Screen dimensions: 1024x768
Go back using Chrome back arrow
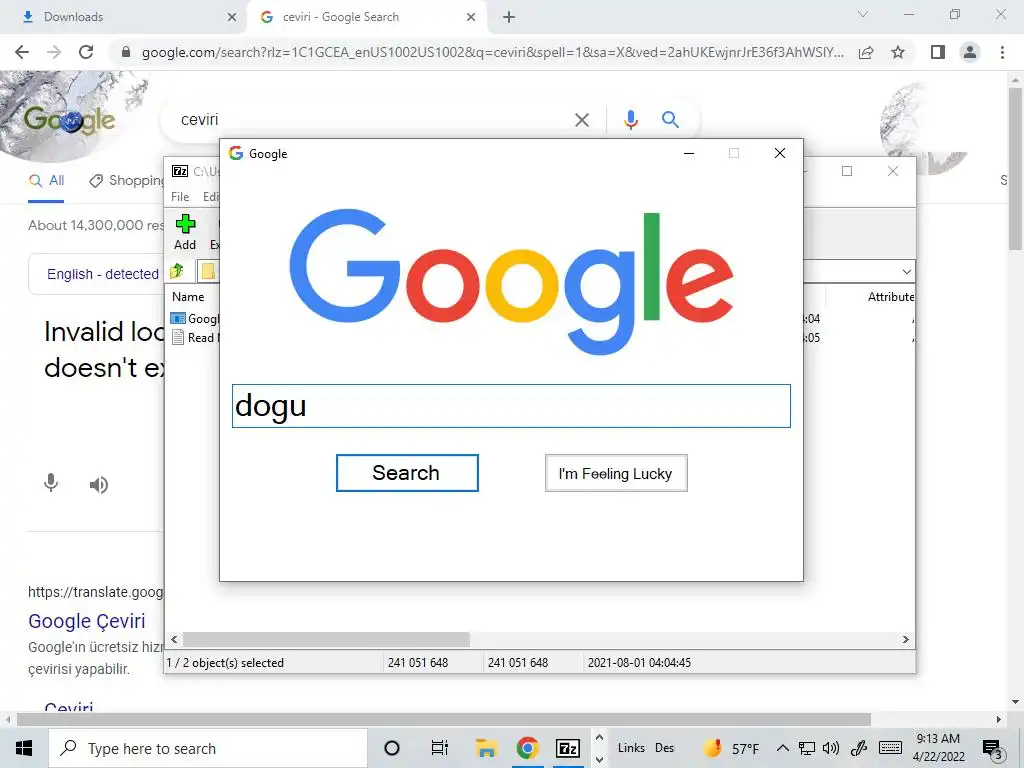tap(22, 52)
